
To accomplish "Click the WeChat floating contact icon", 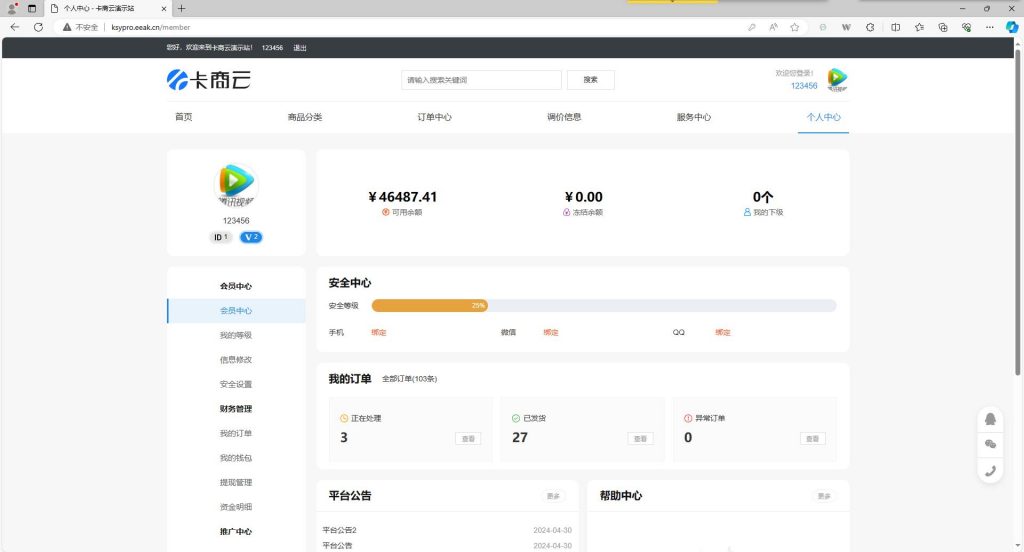I will [x=990, y=444].
